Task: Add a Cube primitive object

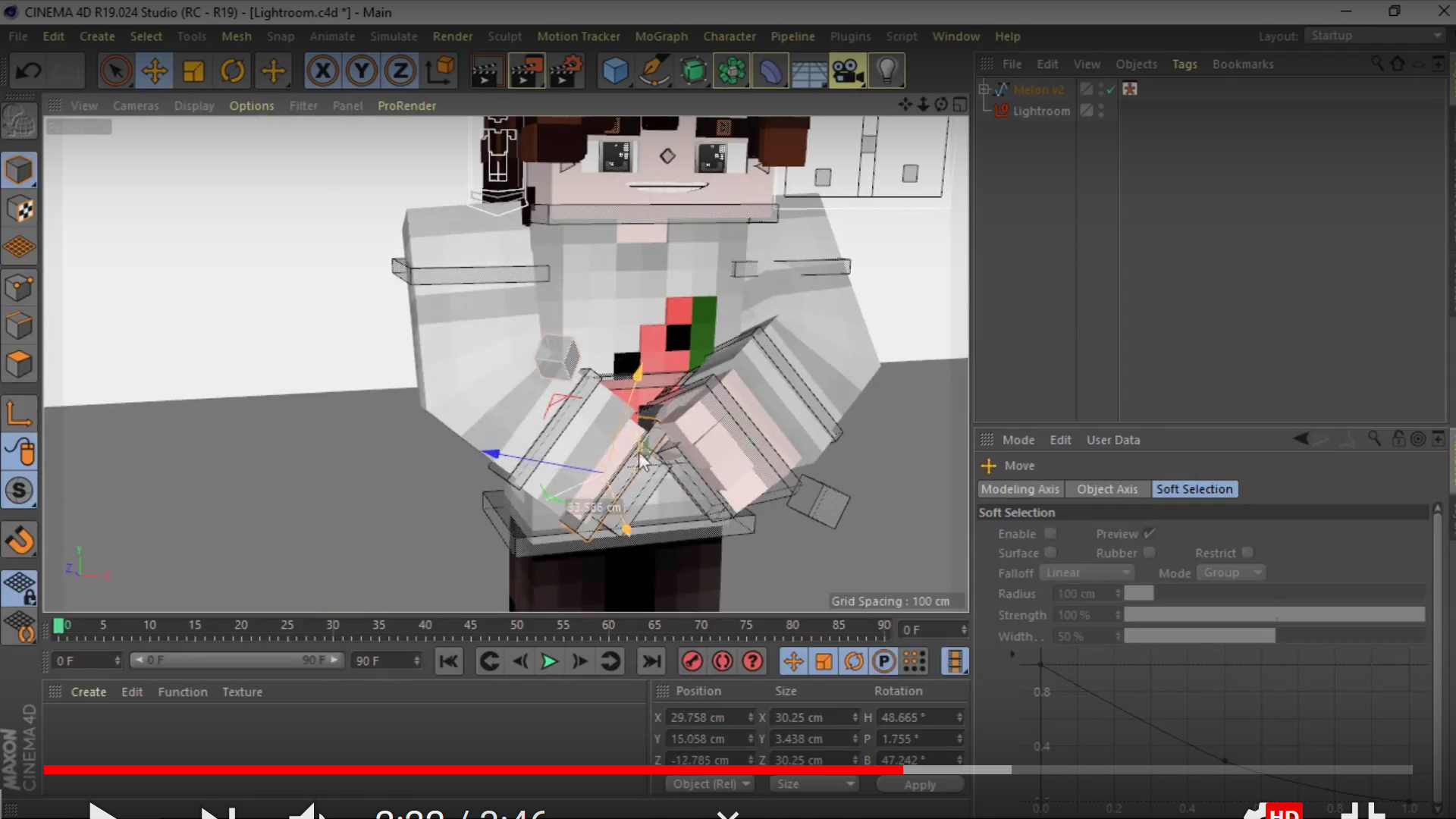Action: (x=616, y=71)
